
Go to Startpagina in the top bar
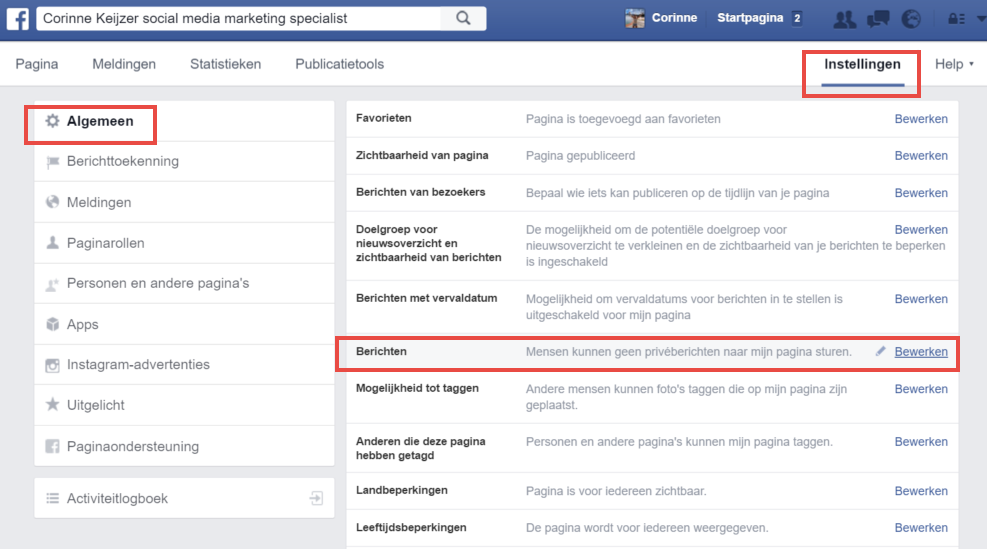[x=750, y=18]
